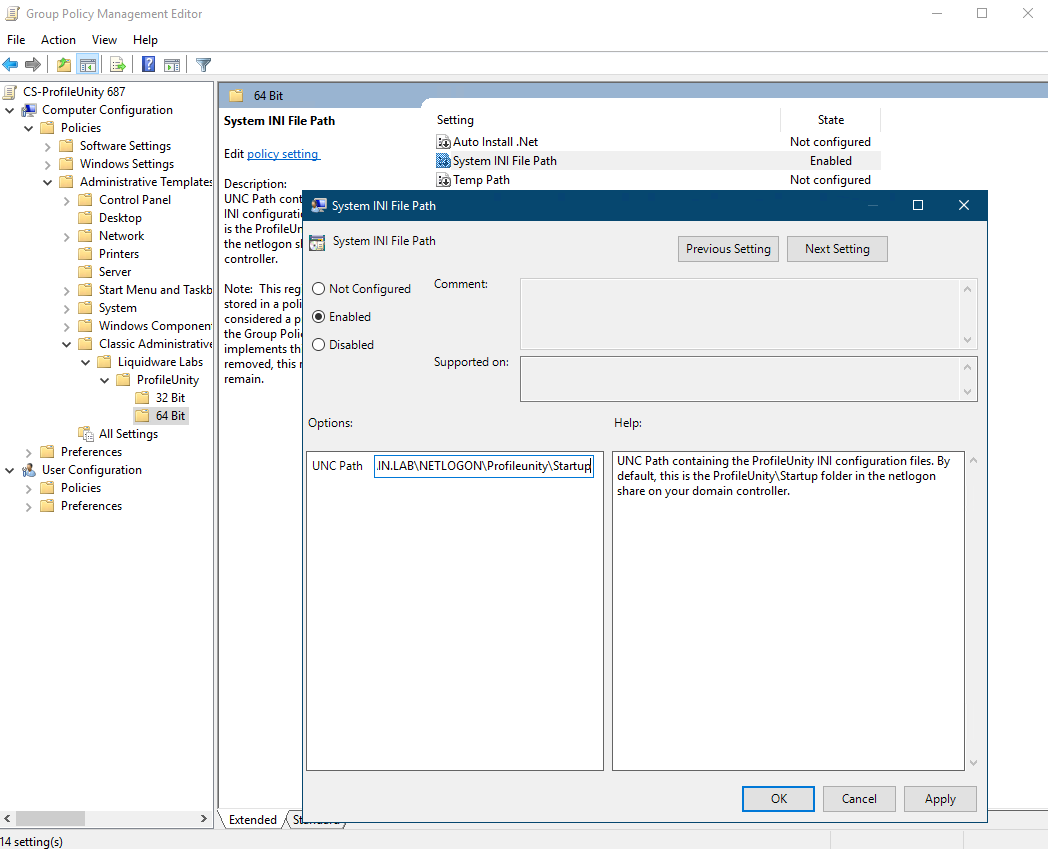Open Help via the blue question mark icon

tap(148, 65)
